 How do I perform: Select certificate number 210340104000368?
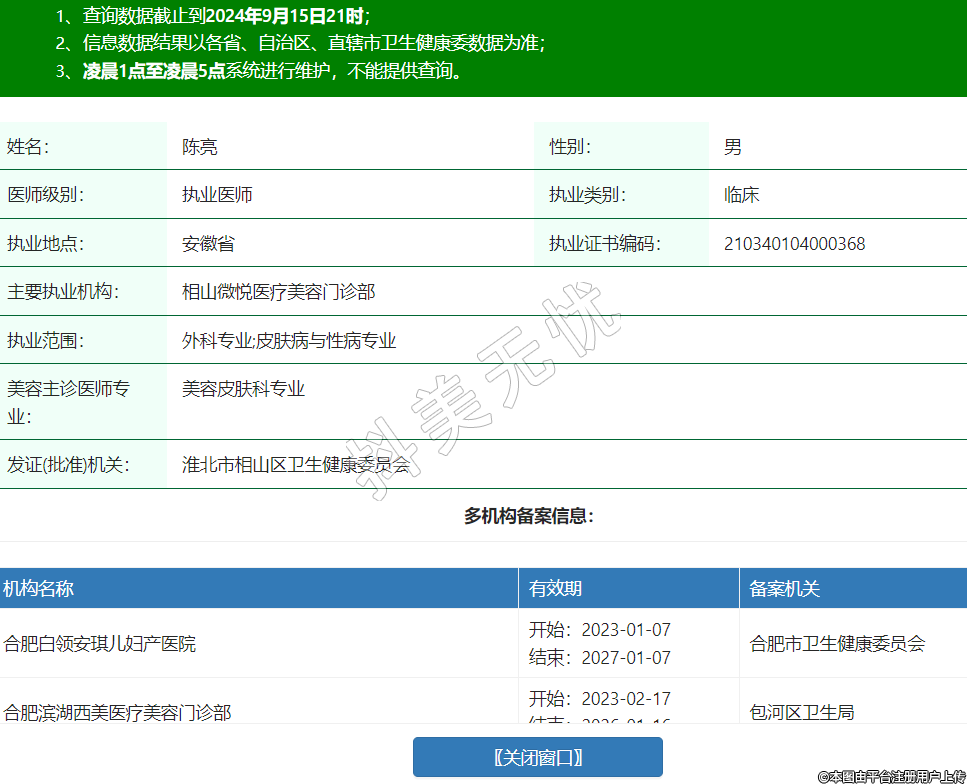tap(794, 244)
